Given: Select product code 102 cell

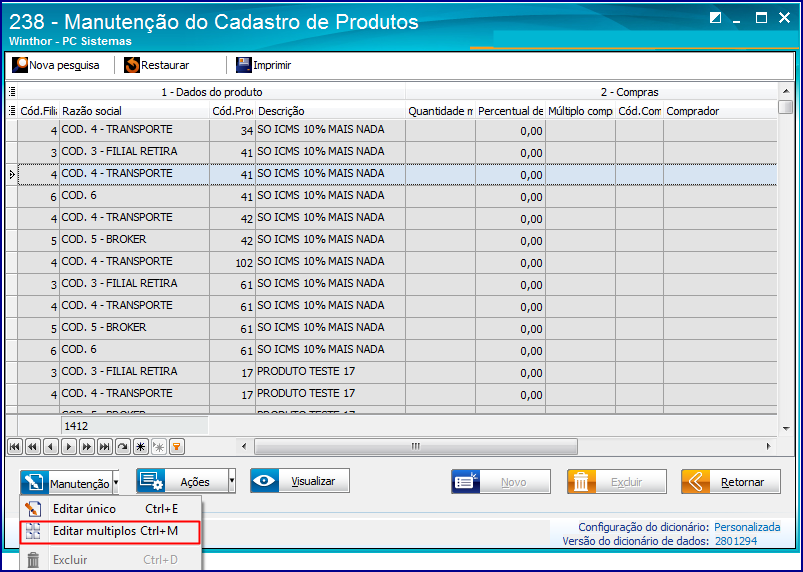Looking at the screenshot, I should pos(233,262).
